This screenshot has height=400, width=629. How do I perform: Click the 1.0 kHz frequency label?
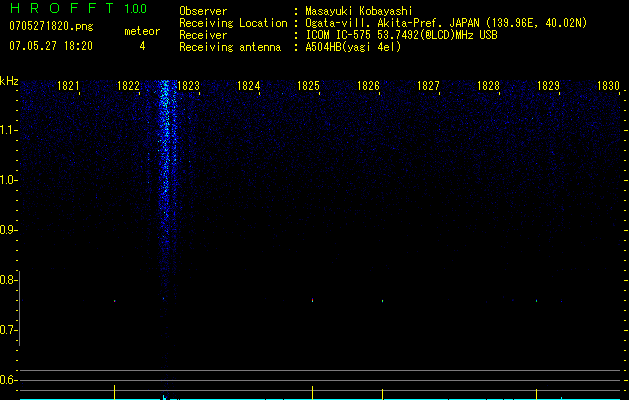tap(8, 180)
